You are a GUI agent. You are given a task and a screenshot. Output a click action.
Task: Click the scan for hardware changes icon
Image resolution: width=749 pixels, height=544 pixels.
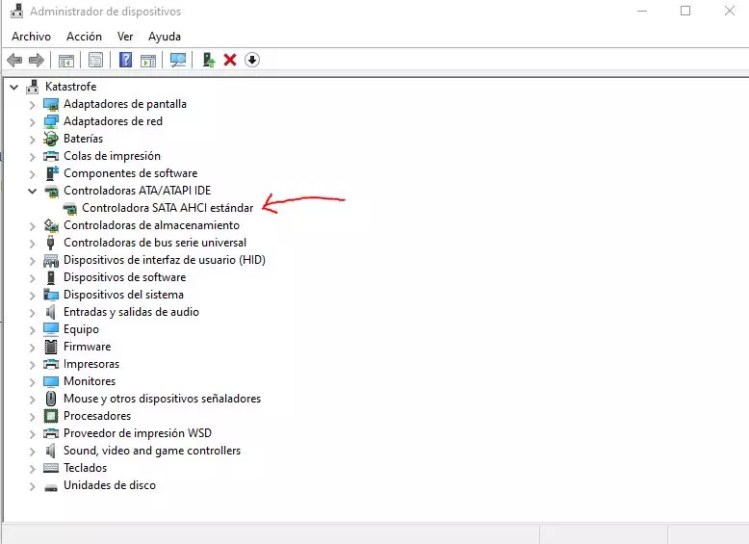click(x=178, y=60)
